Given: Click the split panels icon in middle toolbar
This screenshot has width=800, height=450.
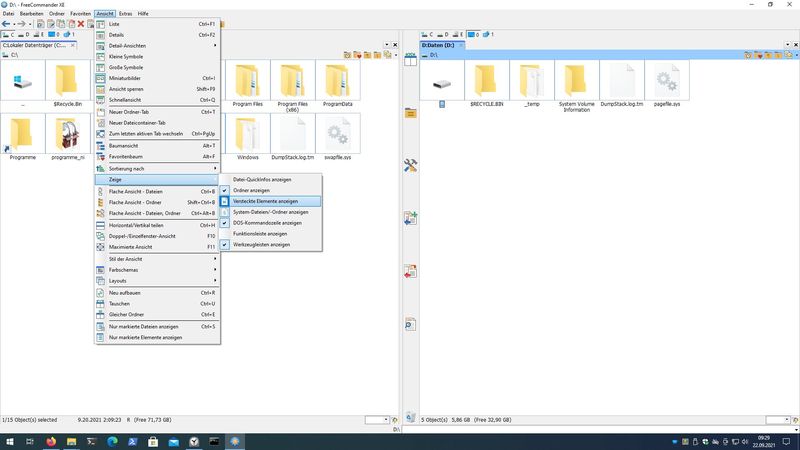Looking at the screenshot, I should point(410,60).
